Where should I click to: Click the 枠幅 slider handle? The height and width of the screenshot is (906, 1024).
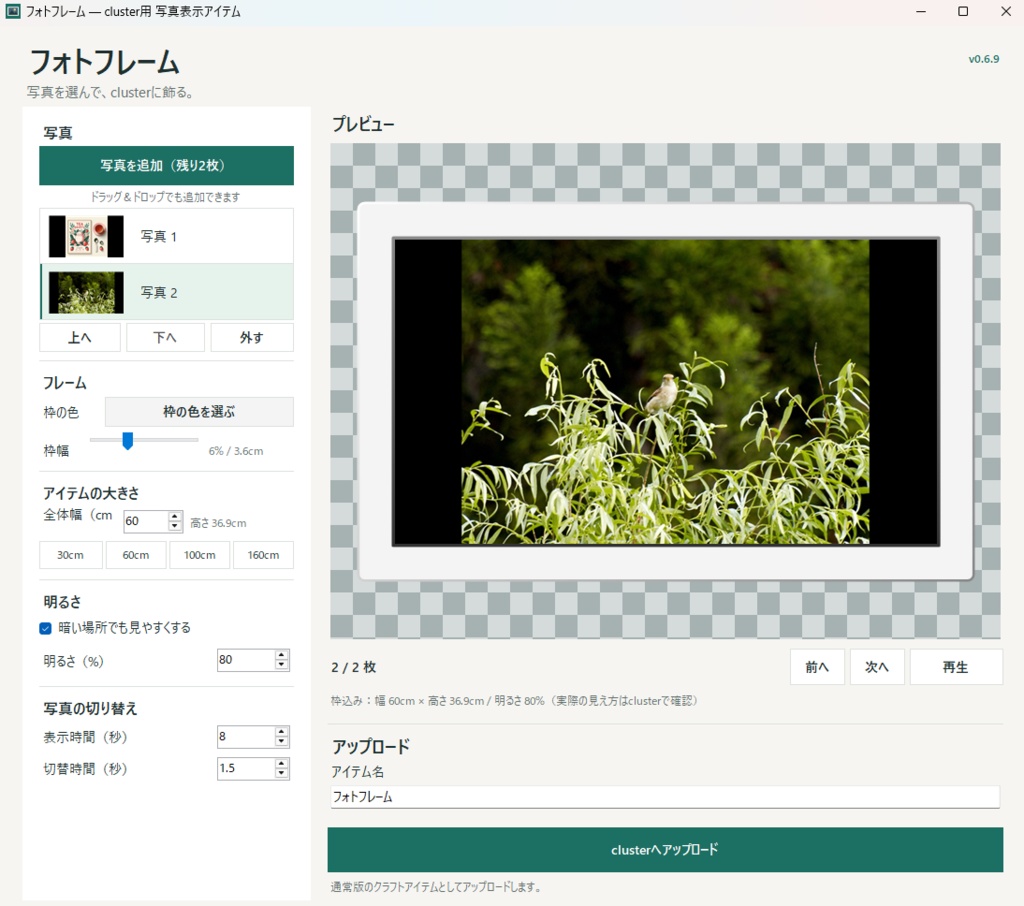click(128, 441)
